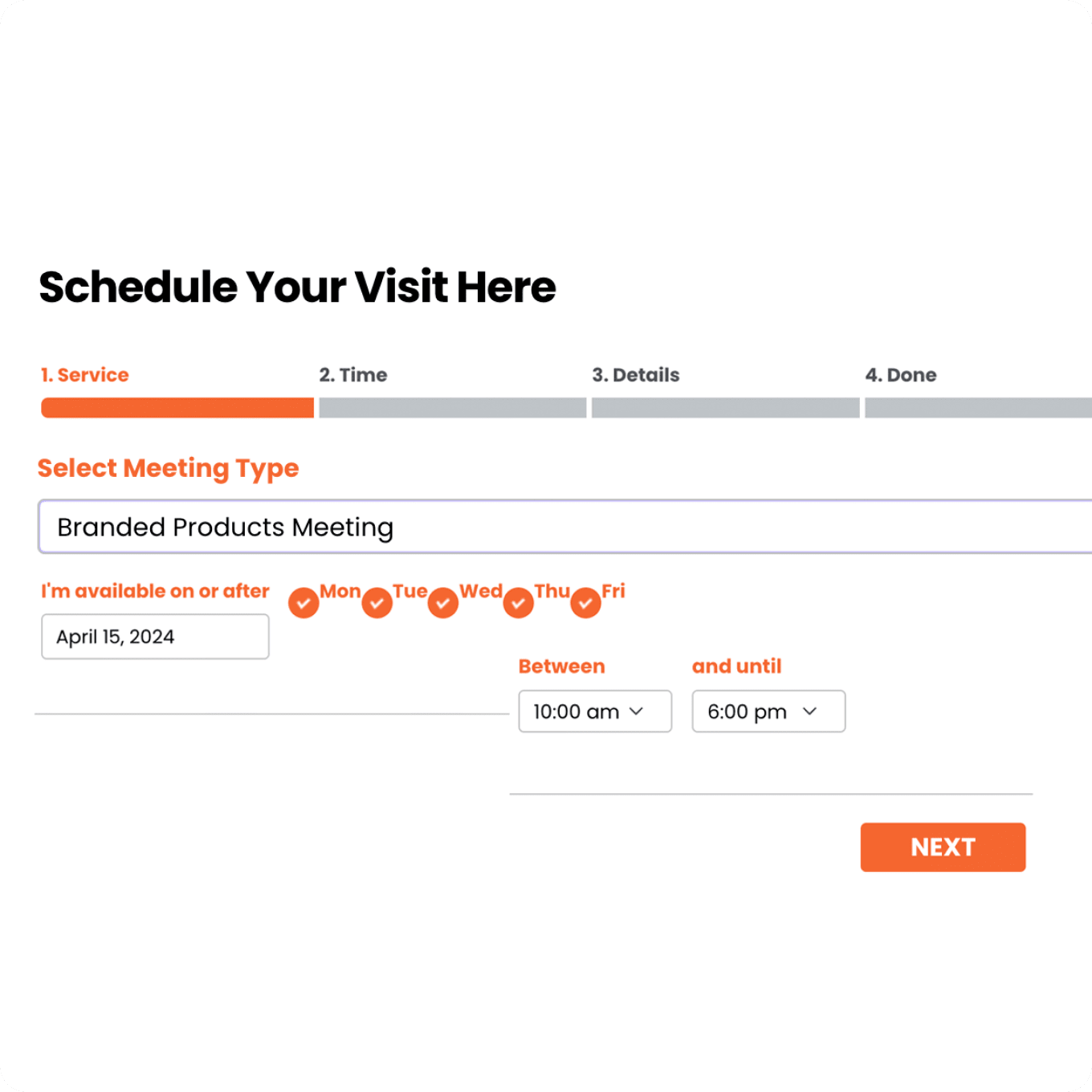Image resolution: width=1092 pixels, height=1092 pixels.
Task: Toggle the Tue day checkbox
Action: [x=377, y=602]
